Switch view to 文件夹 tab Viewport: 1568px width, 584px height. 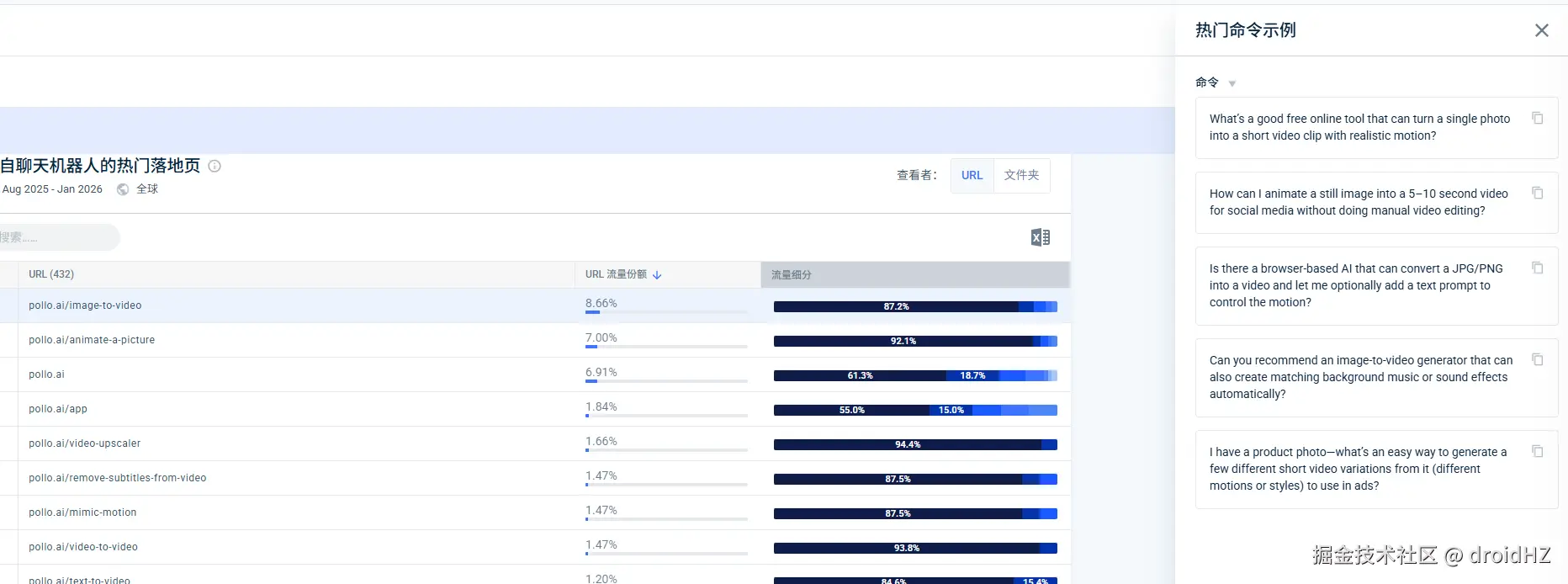coord(1021,175)
